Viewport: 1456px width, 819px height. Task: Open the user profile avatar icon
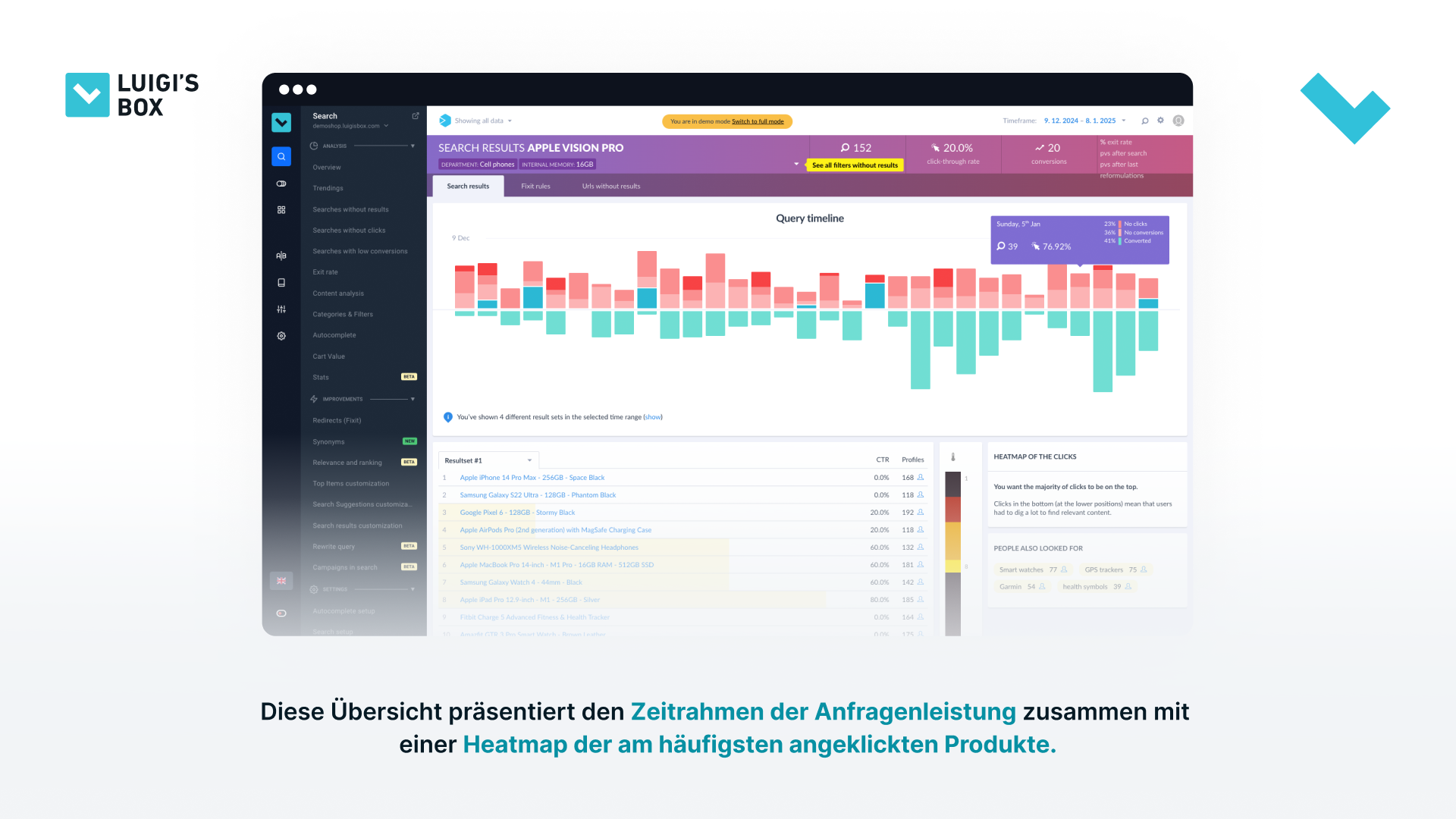pos(1178,121)
